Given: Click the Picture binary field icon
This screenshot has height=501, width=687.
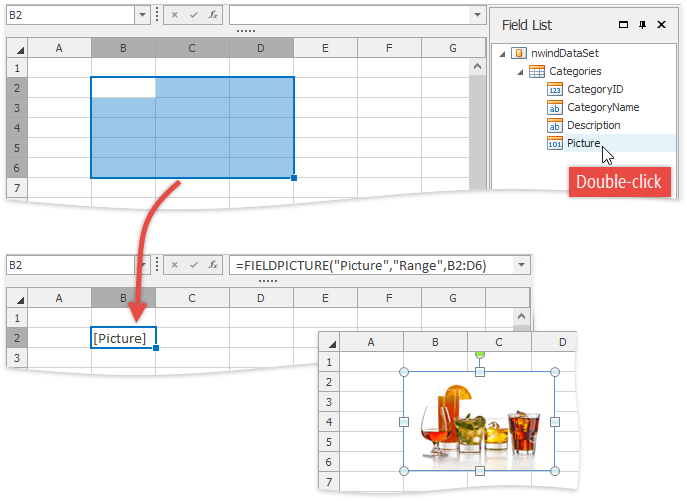Looking at the screenshot, I should 555,143.
